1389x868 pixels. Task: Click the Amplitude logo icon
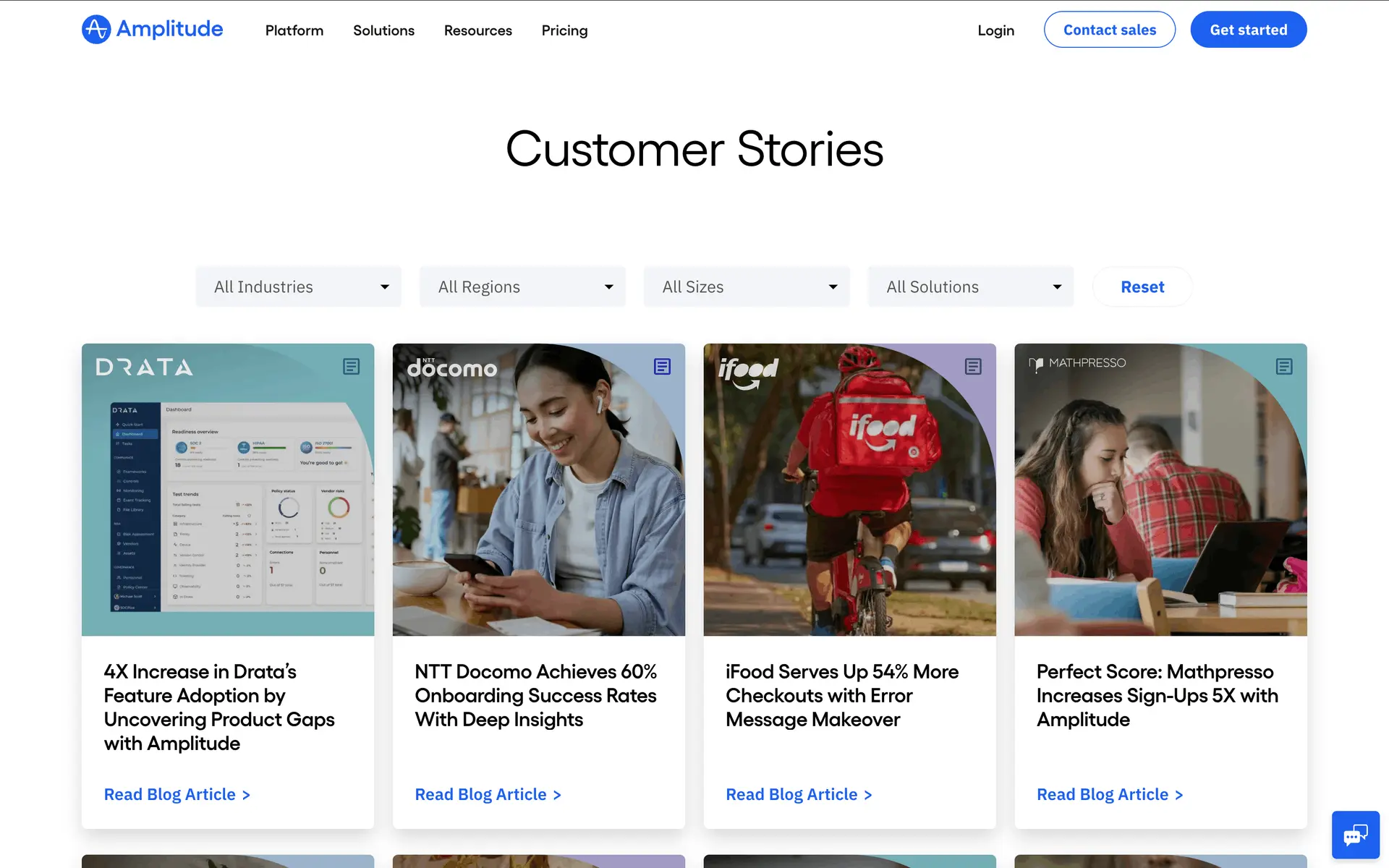pyautogui.click(x=96, y=30)
